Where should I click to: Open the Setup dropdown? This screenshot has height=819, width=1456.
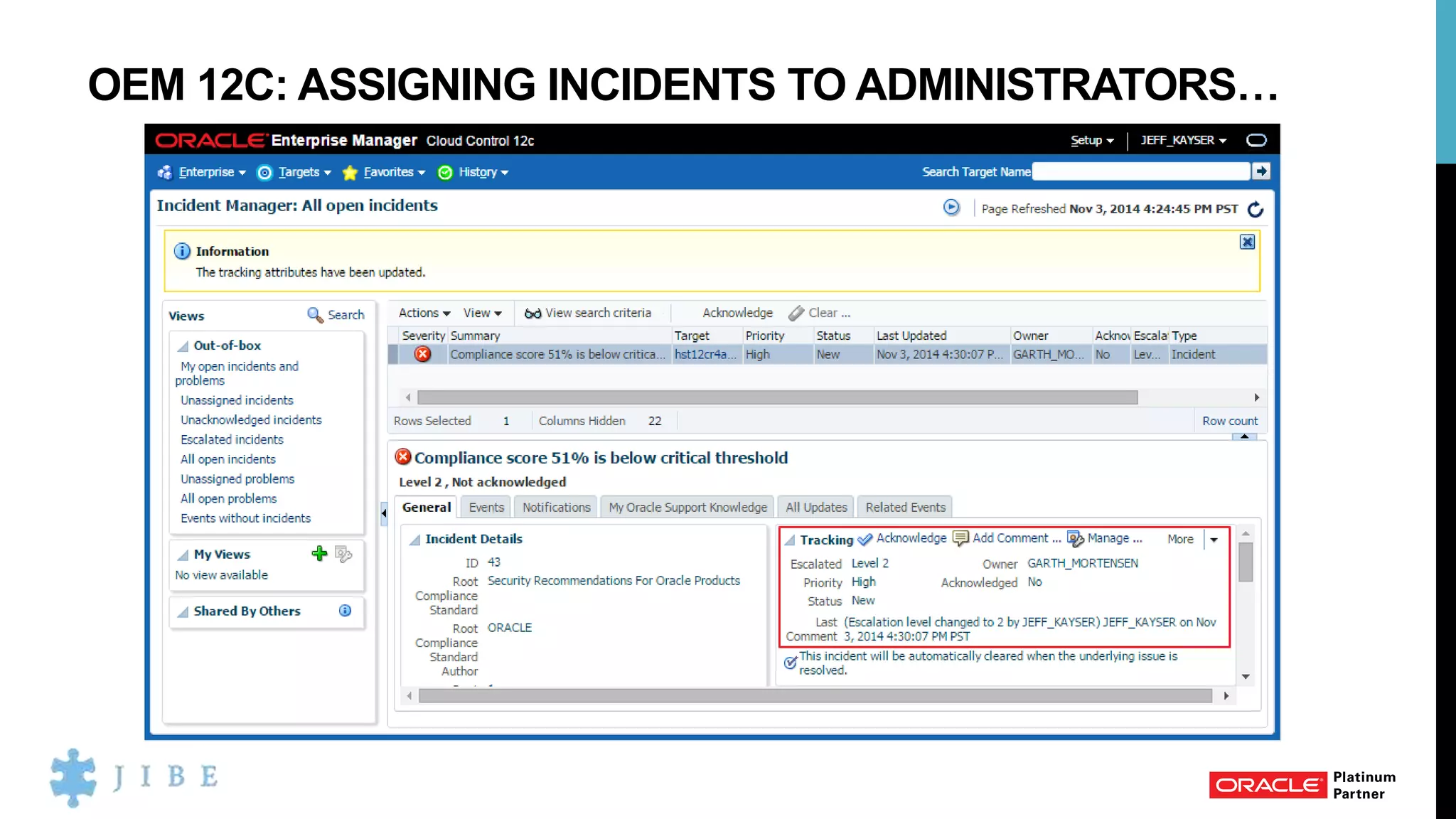pos(1092,140)
